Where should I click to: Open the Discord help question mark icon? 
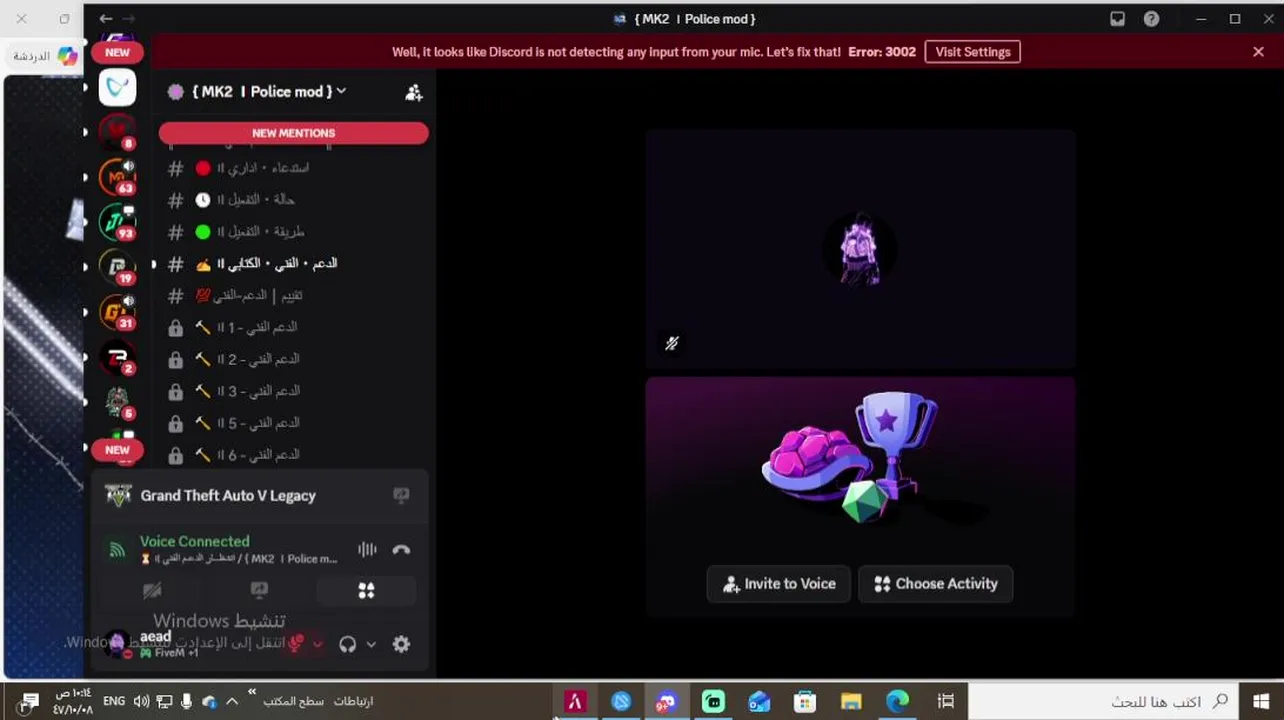pyautogui.click(x=1152, y=19)
